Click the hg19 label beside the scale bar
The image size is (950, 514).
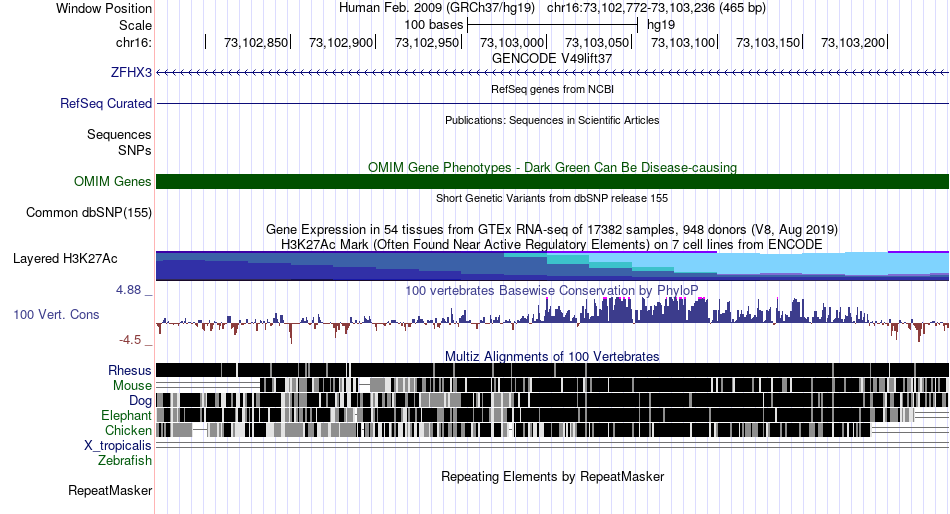(661, 25)
